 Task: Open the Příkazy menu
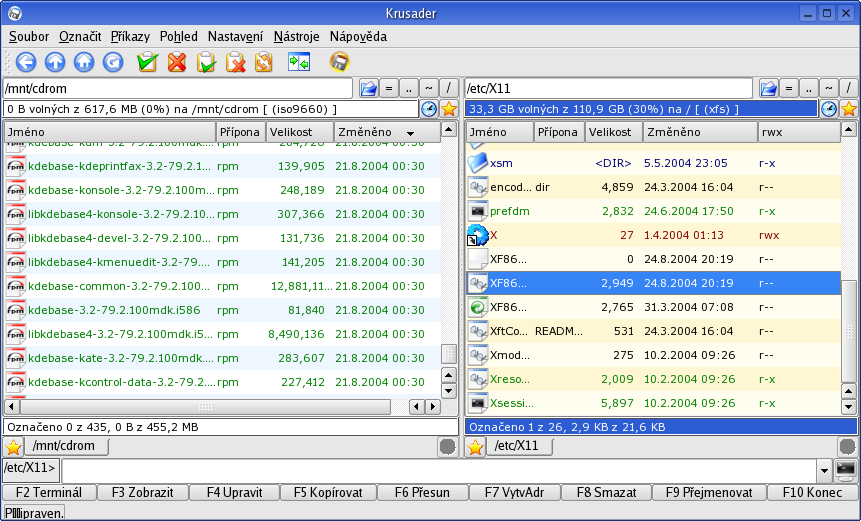(130, 37)
